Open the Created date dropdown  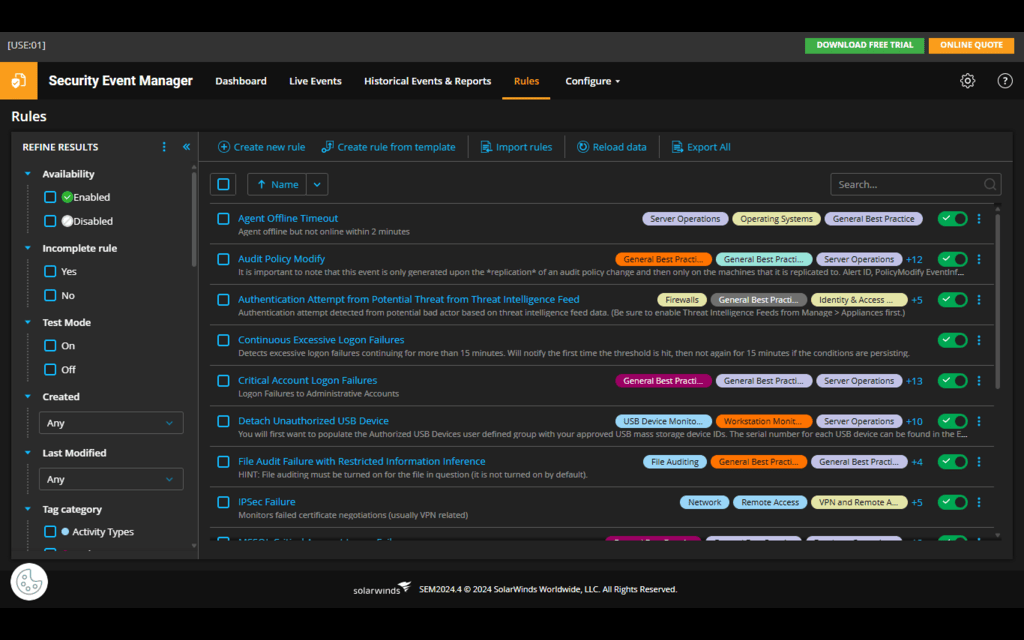coord(110,422)
